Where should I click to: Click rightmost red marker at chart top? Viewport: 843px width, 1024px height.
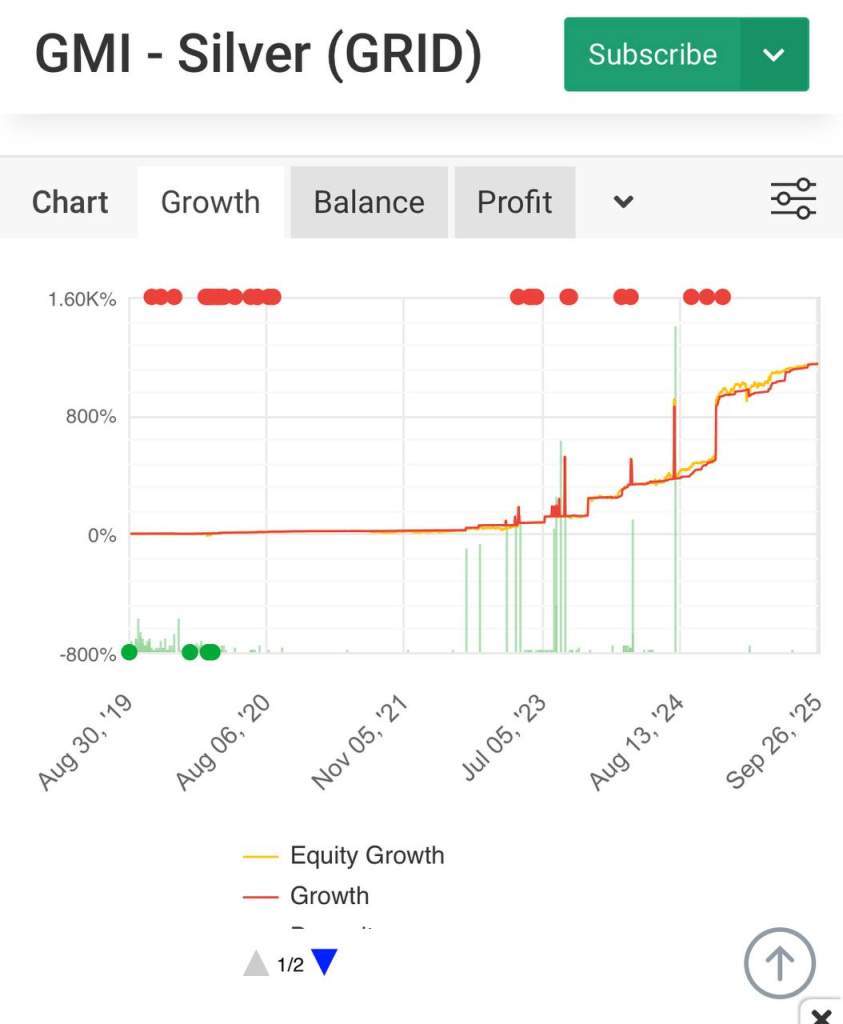click(723, 296)
